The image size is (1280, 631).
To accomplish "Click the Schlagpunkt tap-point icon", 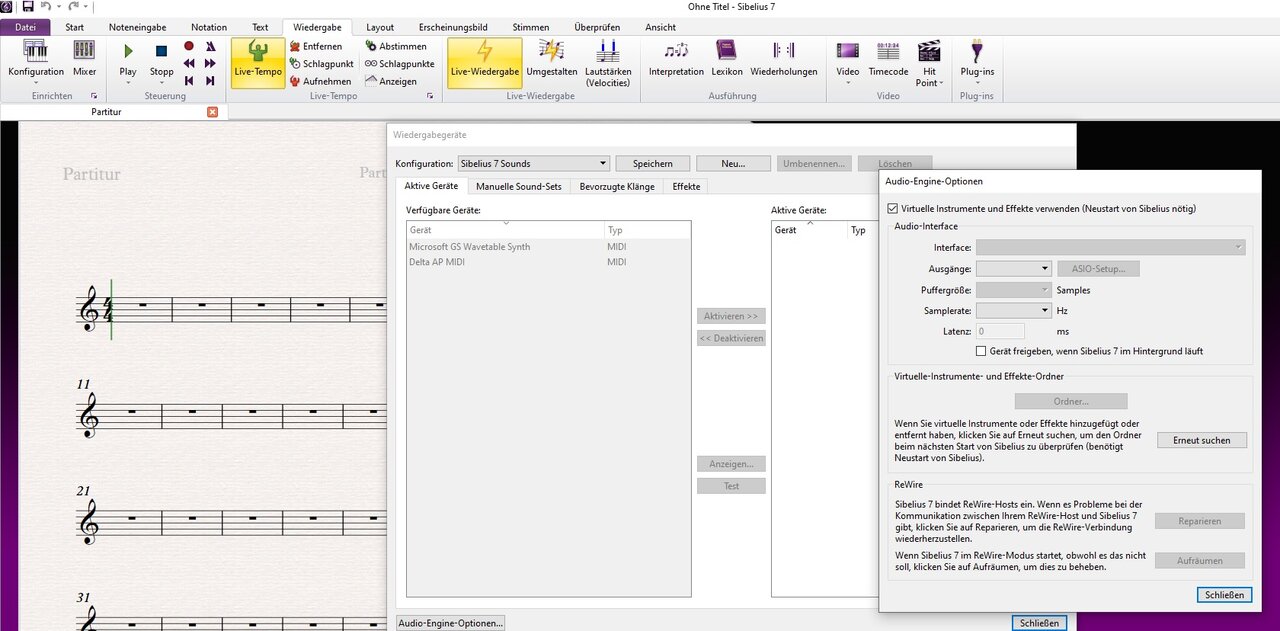I will pos(295,64).
